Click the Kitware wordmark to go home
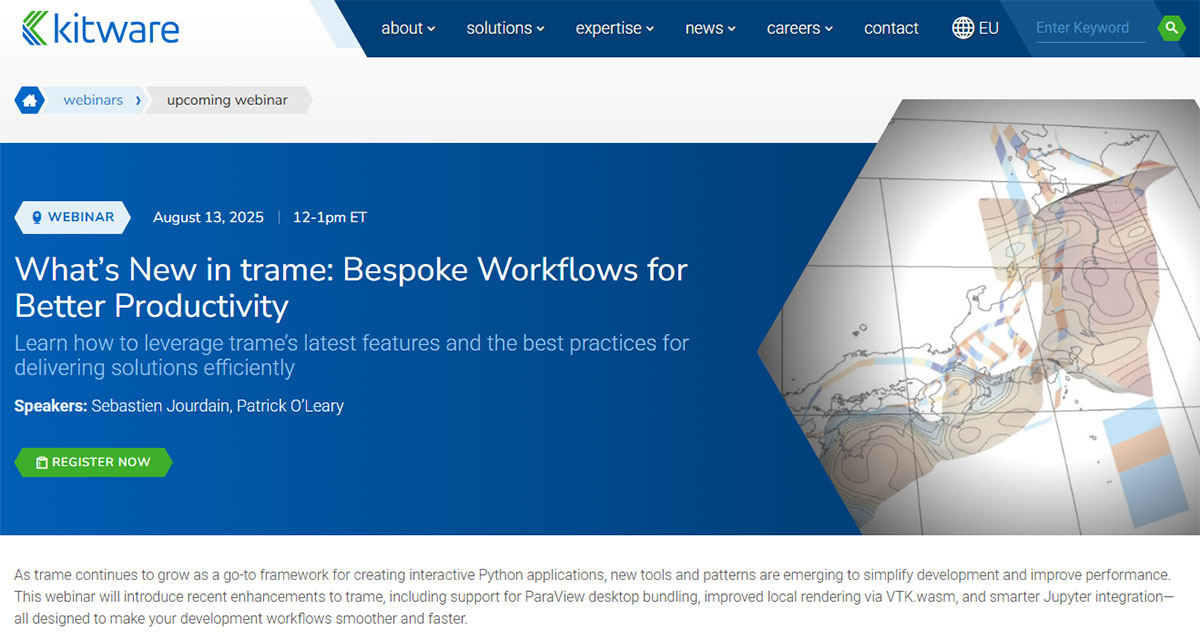Image resolution: width=1200 pixels, height=644 pixels. [x=115, y=28]
